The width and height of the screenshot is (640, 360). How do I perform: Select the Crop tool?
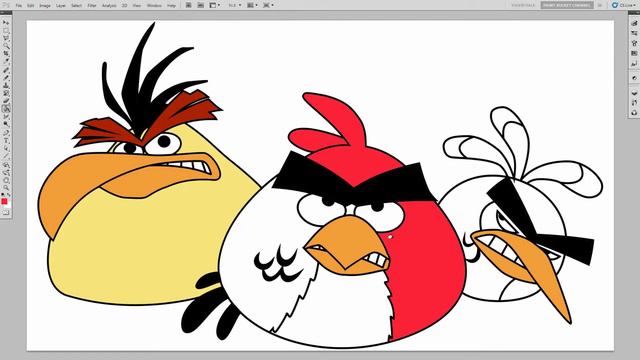pos(6,53)
